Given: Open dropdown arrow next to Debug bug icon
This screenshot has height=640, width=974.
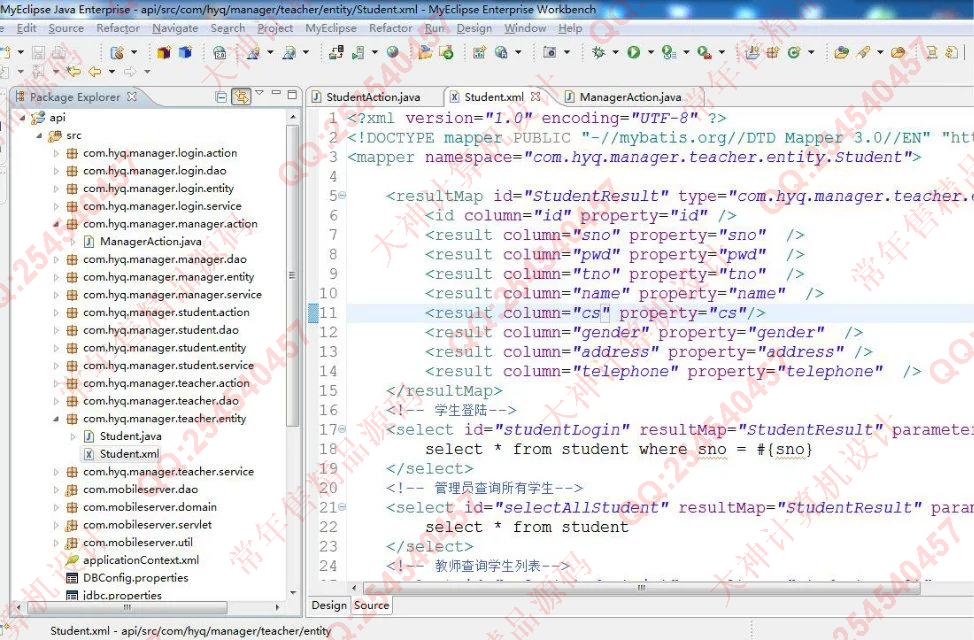Looking at the screenshot, I should [x=615, y=53].
